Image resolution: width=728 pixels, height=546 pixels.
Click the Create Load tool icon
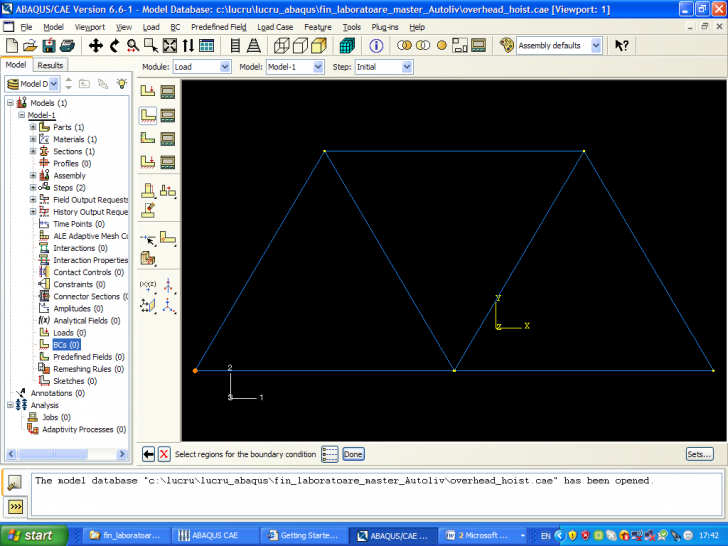(x=148, y=91)
